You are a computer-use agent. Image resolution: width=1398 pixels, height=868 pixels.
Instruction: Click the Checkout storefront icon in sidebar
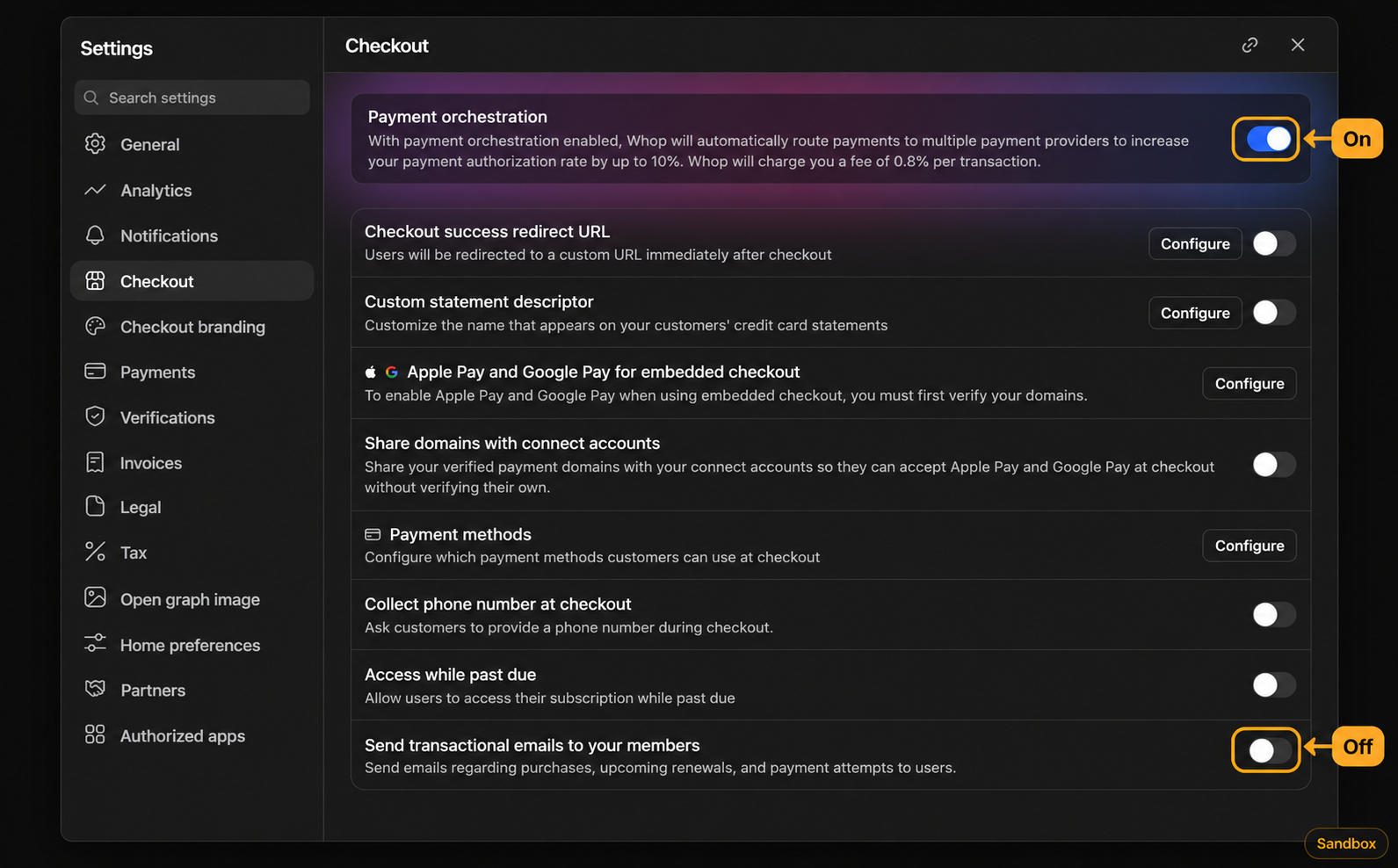click(95, 280)
